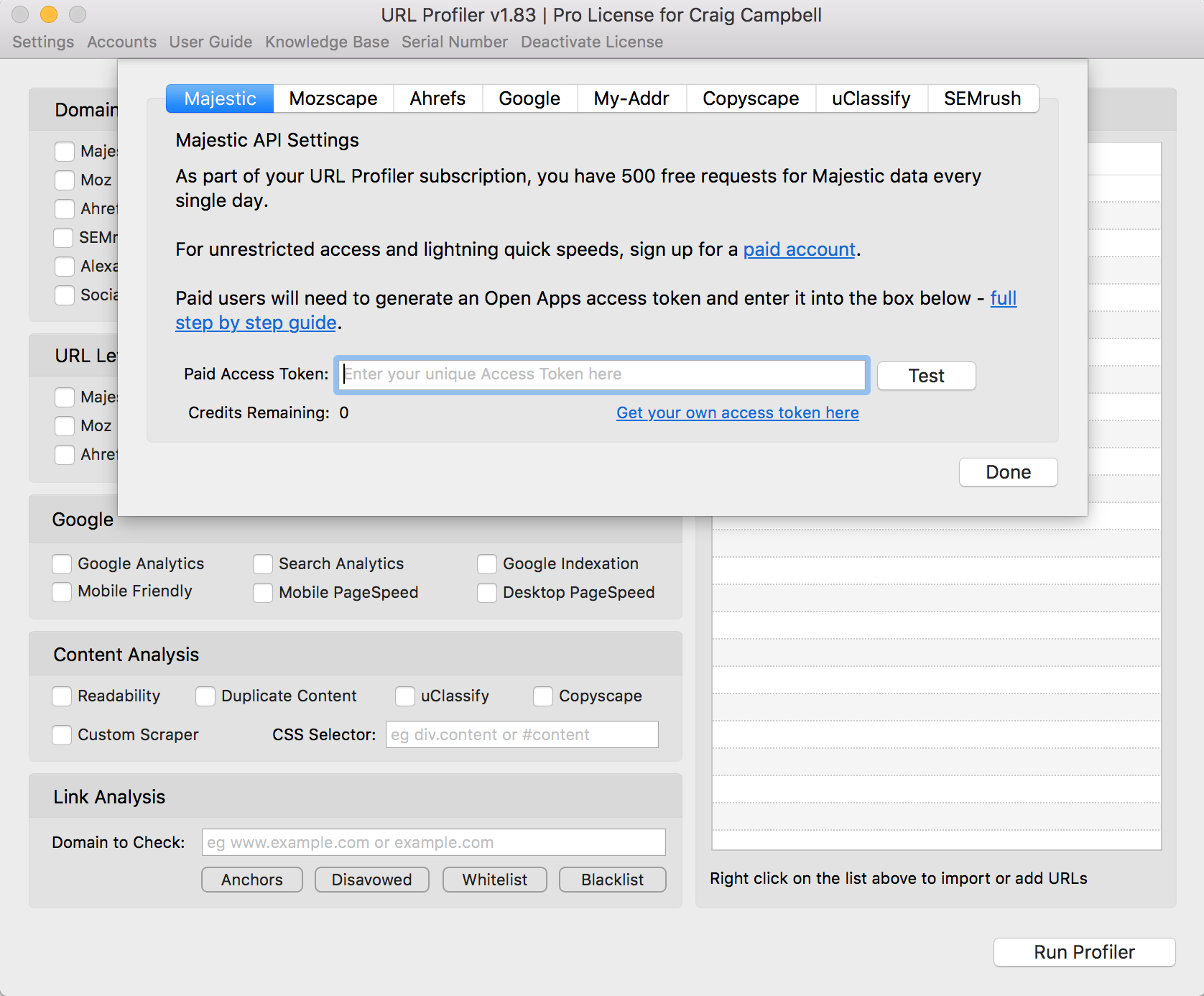Open the paid account link

799,249
